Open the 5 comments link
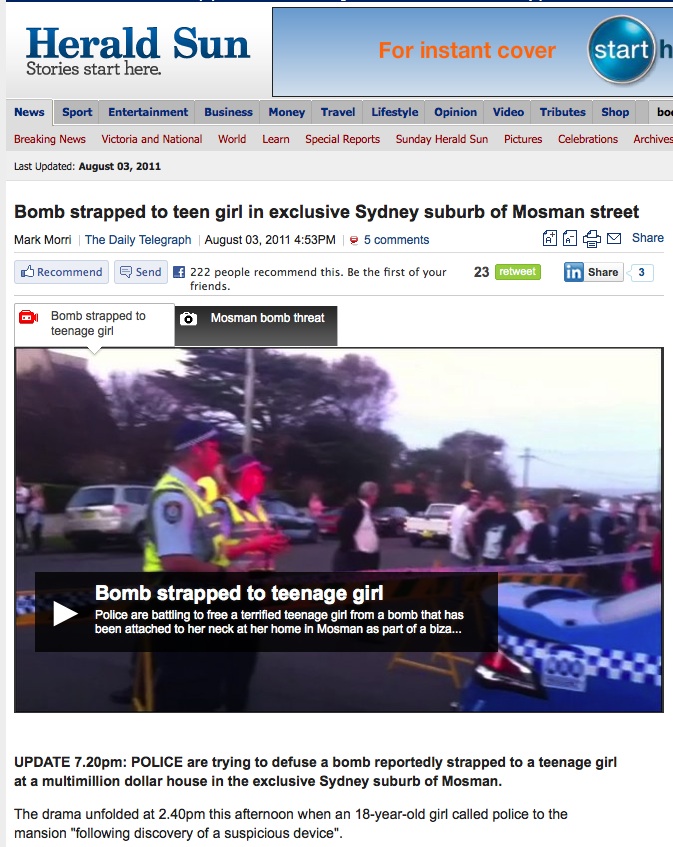The height and width of the screenshot is (847, 673). tap(396, 240)
